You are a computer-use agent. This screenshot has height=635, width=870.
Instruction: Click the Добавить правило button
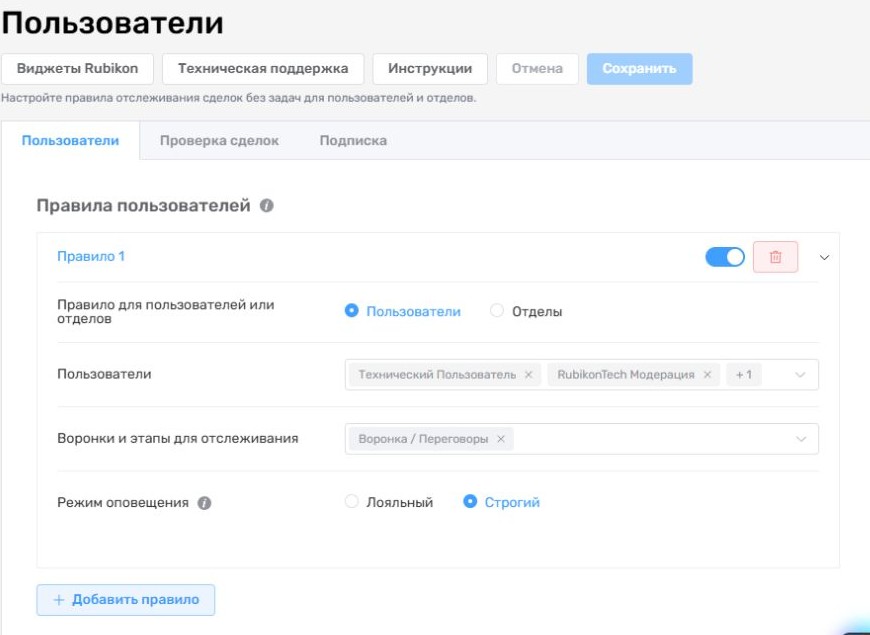point(125,599)
